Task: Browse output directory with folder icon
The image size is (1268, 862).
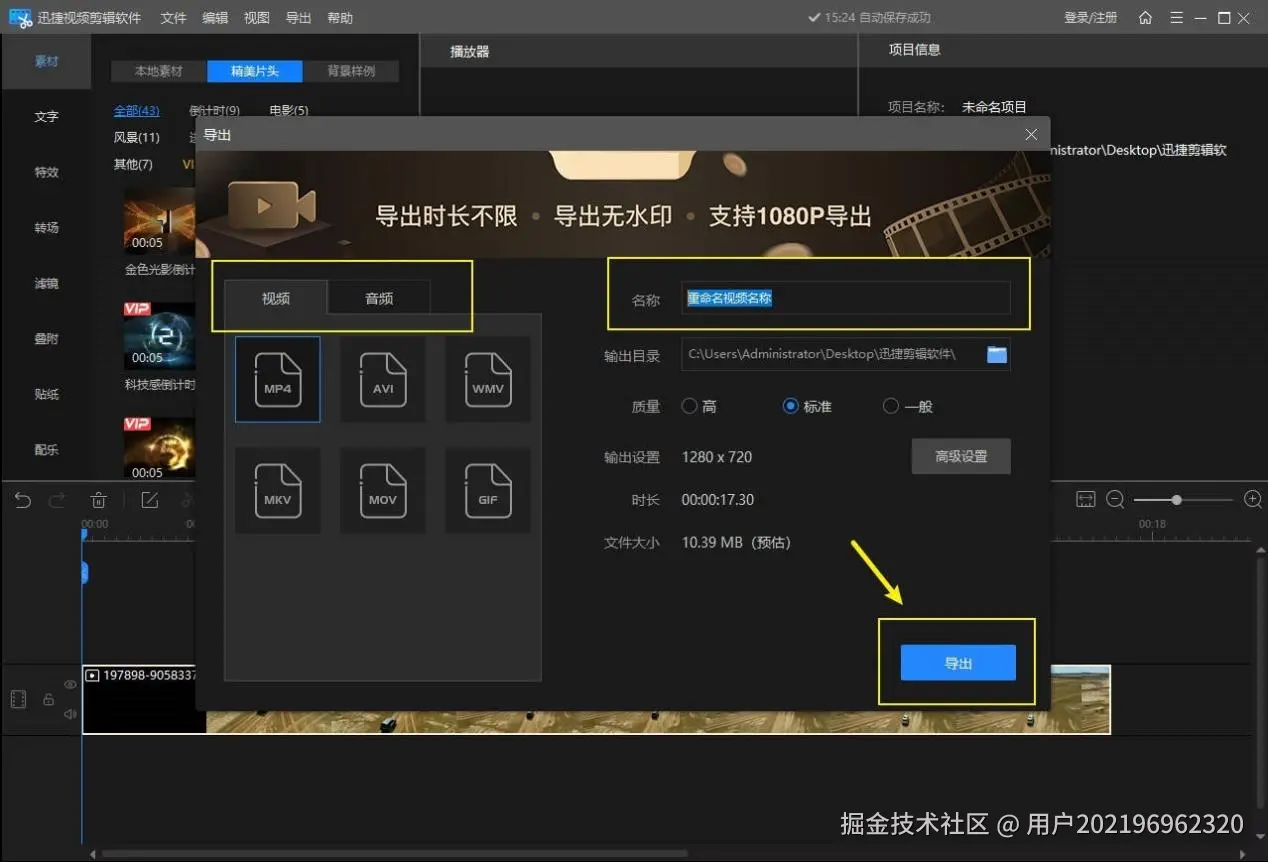Action: click(x=997, y=354)
